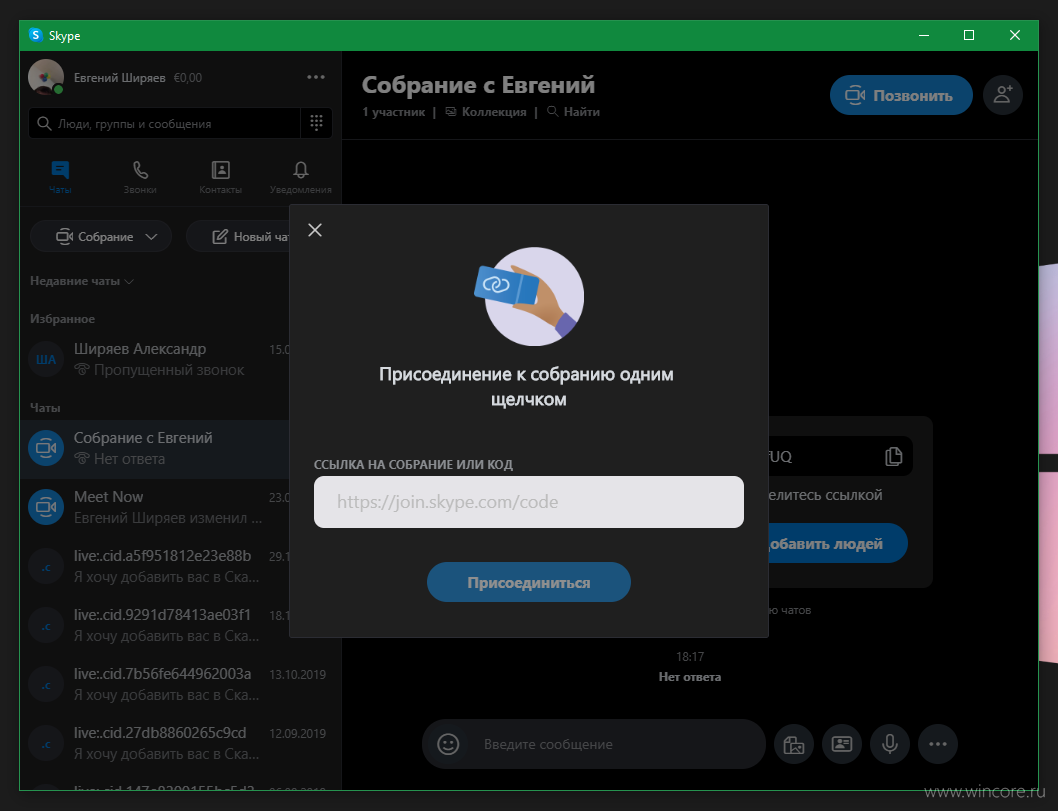1058x811 pixels.
Task: Open the dial pad icon
Action: click(x=316, y=123)
